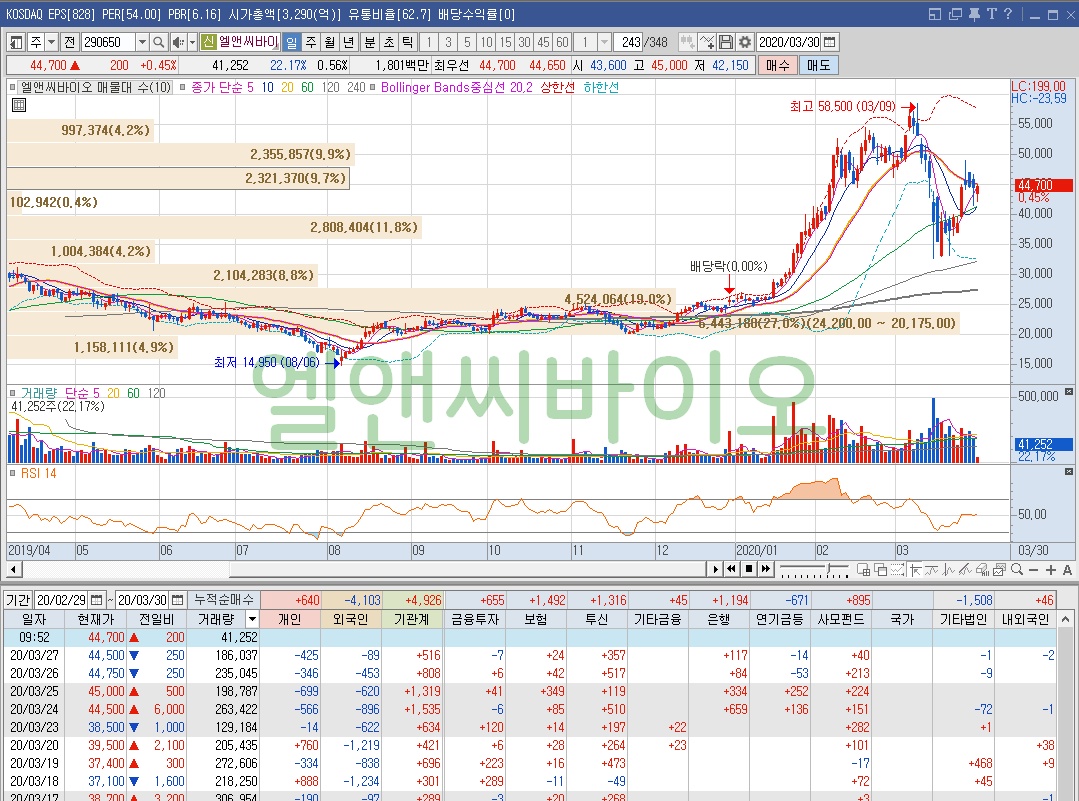1079x801 pixels.
Task: Switch chart to 주 weekly period
Action: click(x=311, y=43)
